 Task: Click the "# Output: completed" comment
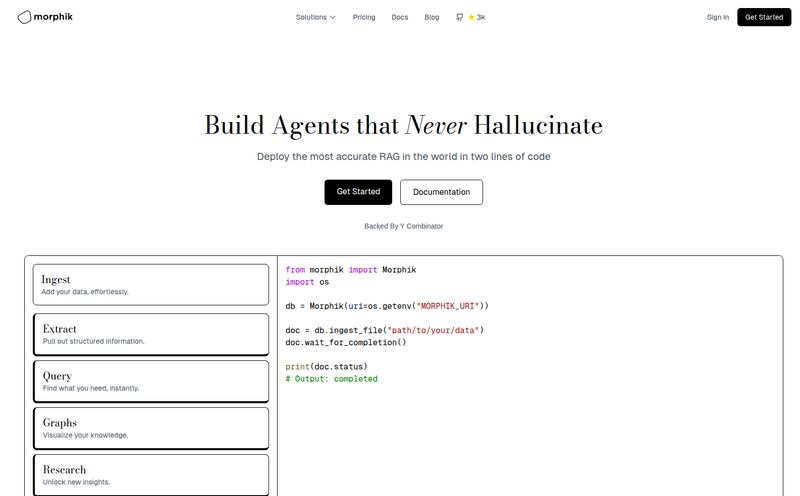(x=332, y=379)
